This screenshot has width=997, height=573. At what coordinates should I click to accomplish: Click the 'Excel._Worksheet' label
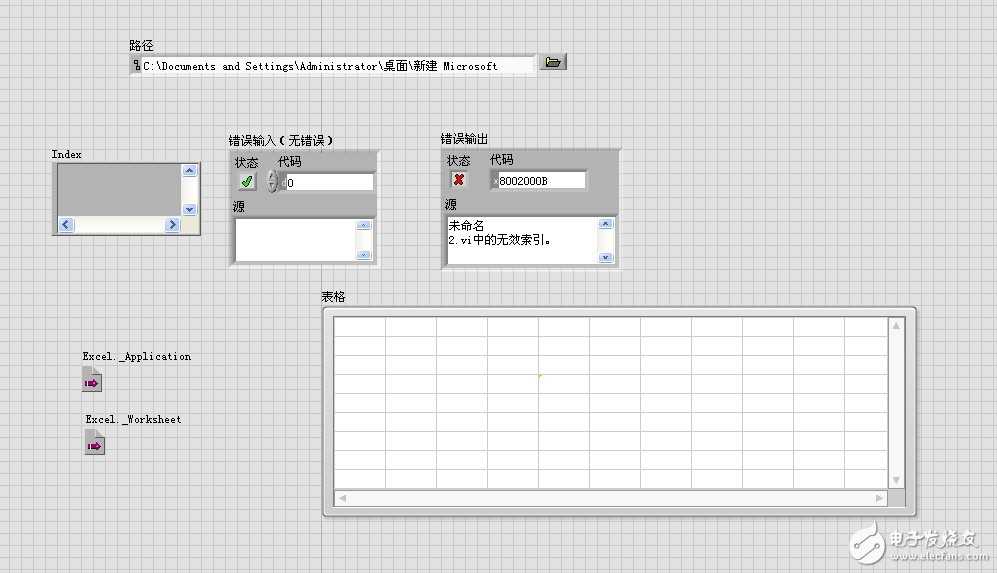click(x=134, y=419)
